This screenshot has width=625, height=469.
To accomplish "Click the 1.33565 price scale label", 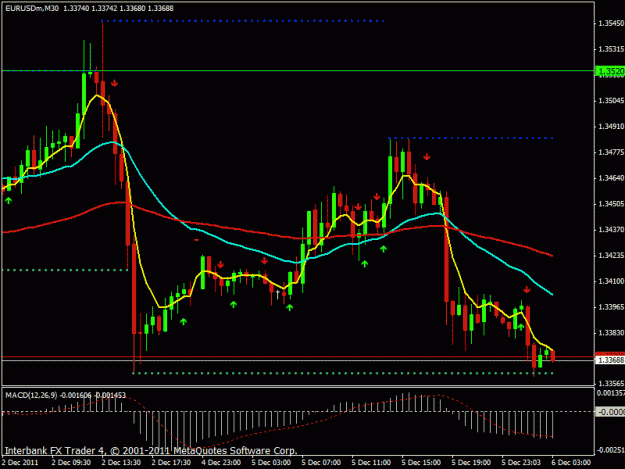I will coord(611,383).
